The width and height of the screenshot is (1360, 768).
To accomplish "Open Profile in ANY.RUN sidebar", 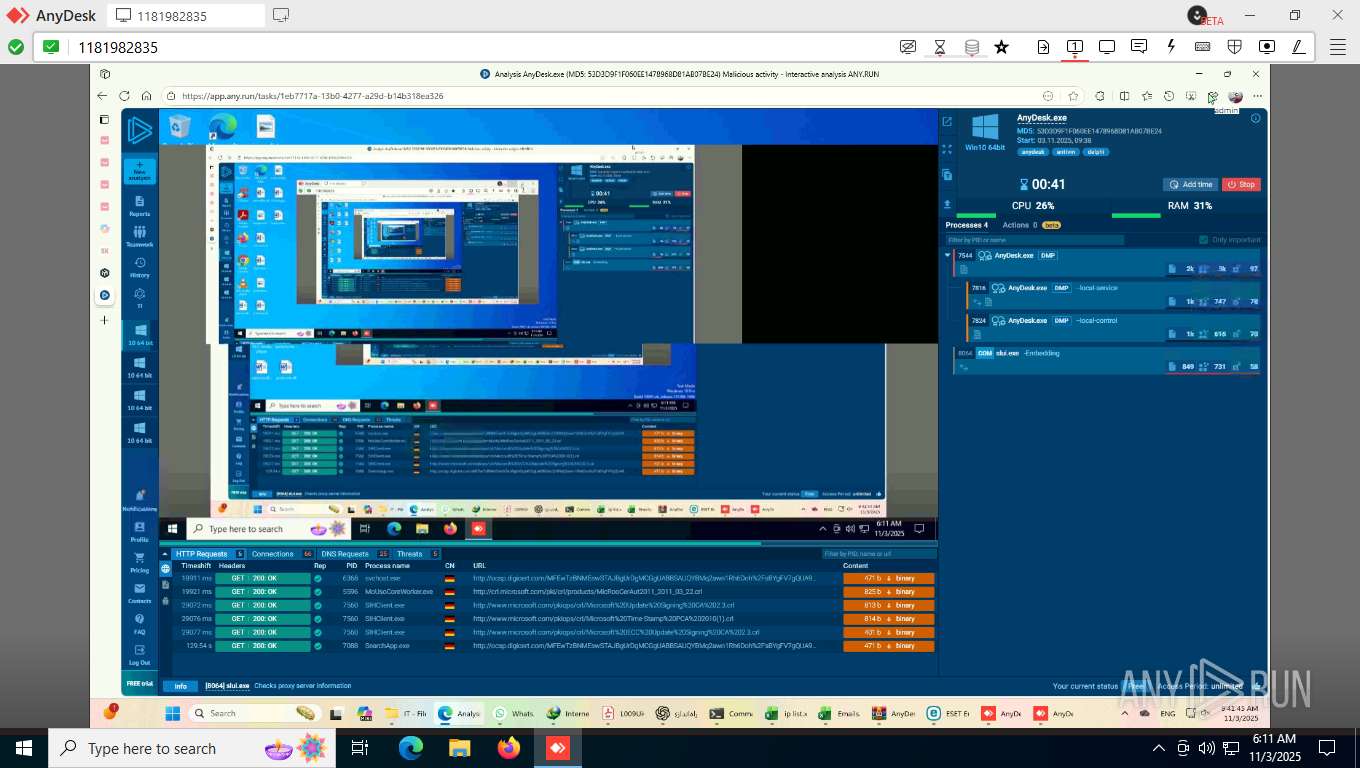I will point(140,531).
